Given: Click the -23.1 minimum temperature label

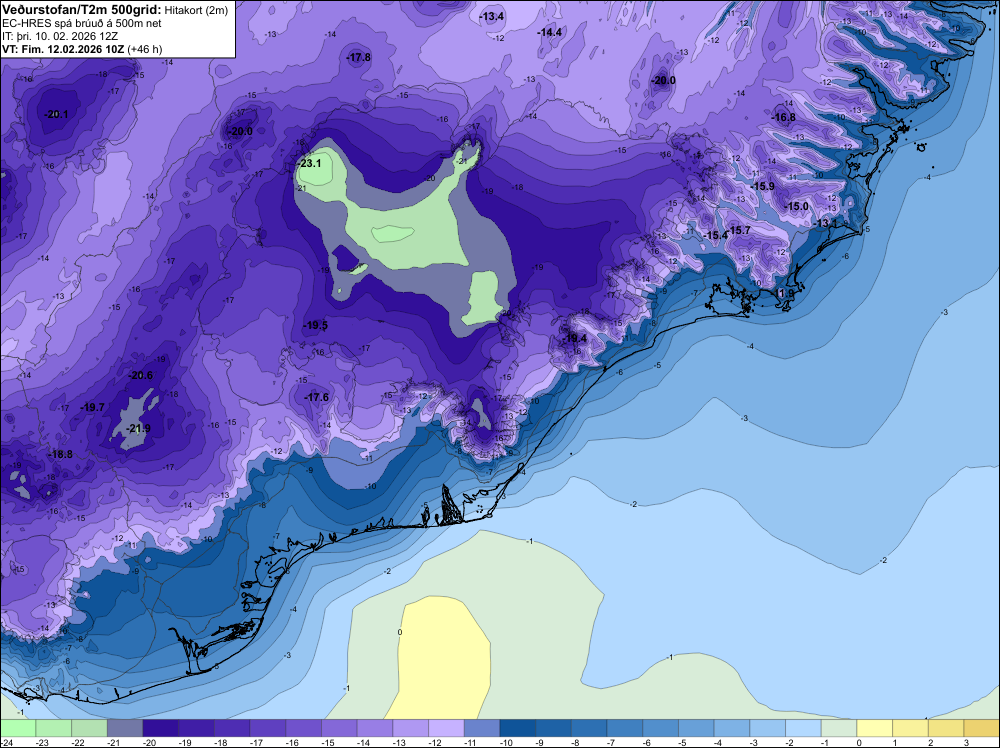Looking at the screenshot, I should 309,163.
